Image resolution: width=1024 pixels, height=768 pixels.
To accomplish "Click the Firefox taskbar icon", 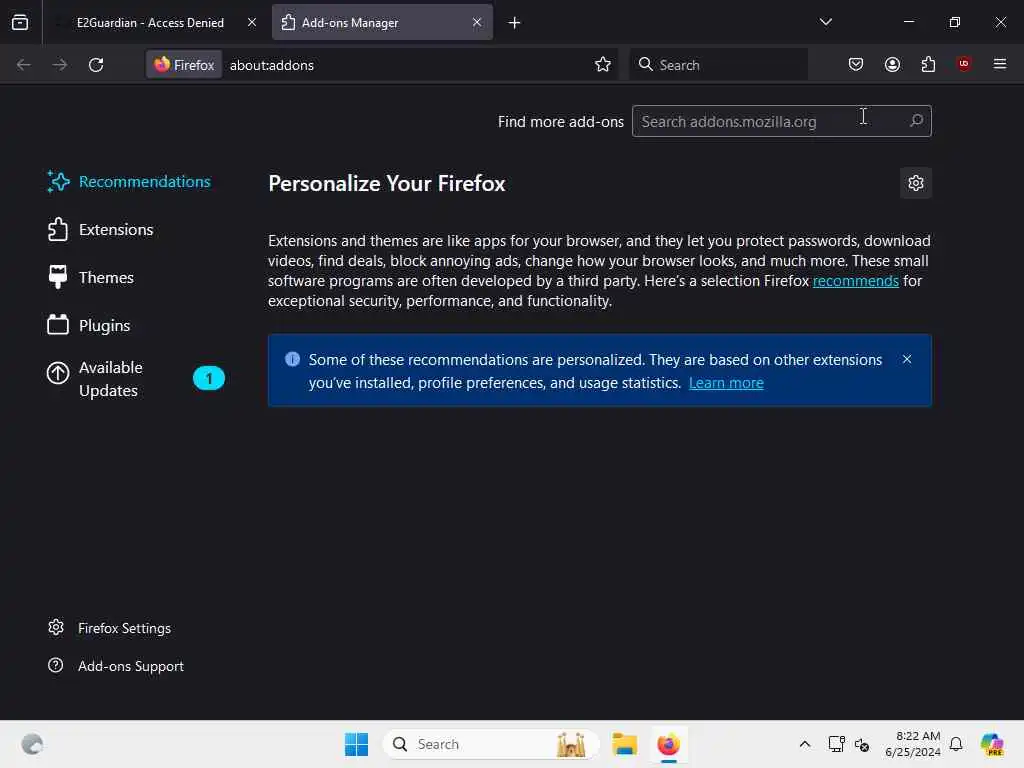I will 669,744.
